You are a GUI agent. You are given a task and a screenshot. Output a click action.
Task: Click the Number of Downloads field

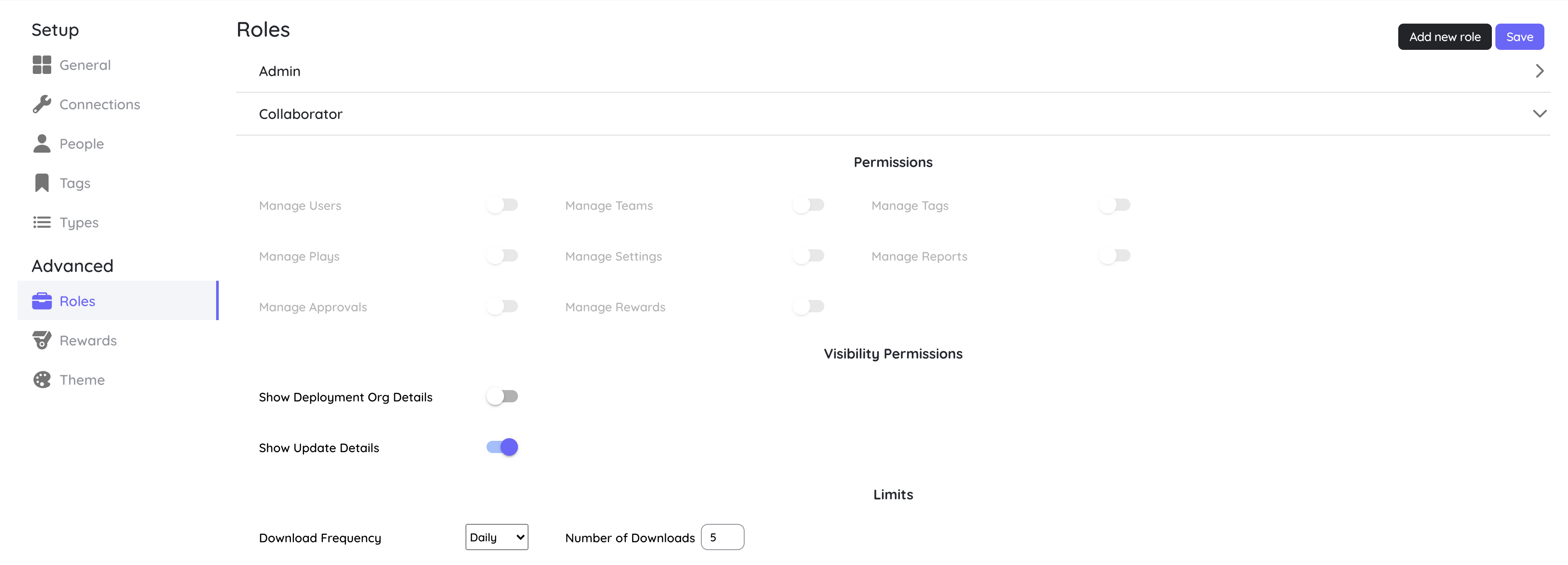(x=722, y=537)
